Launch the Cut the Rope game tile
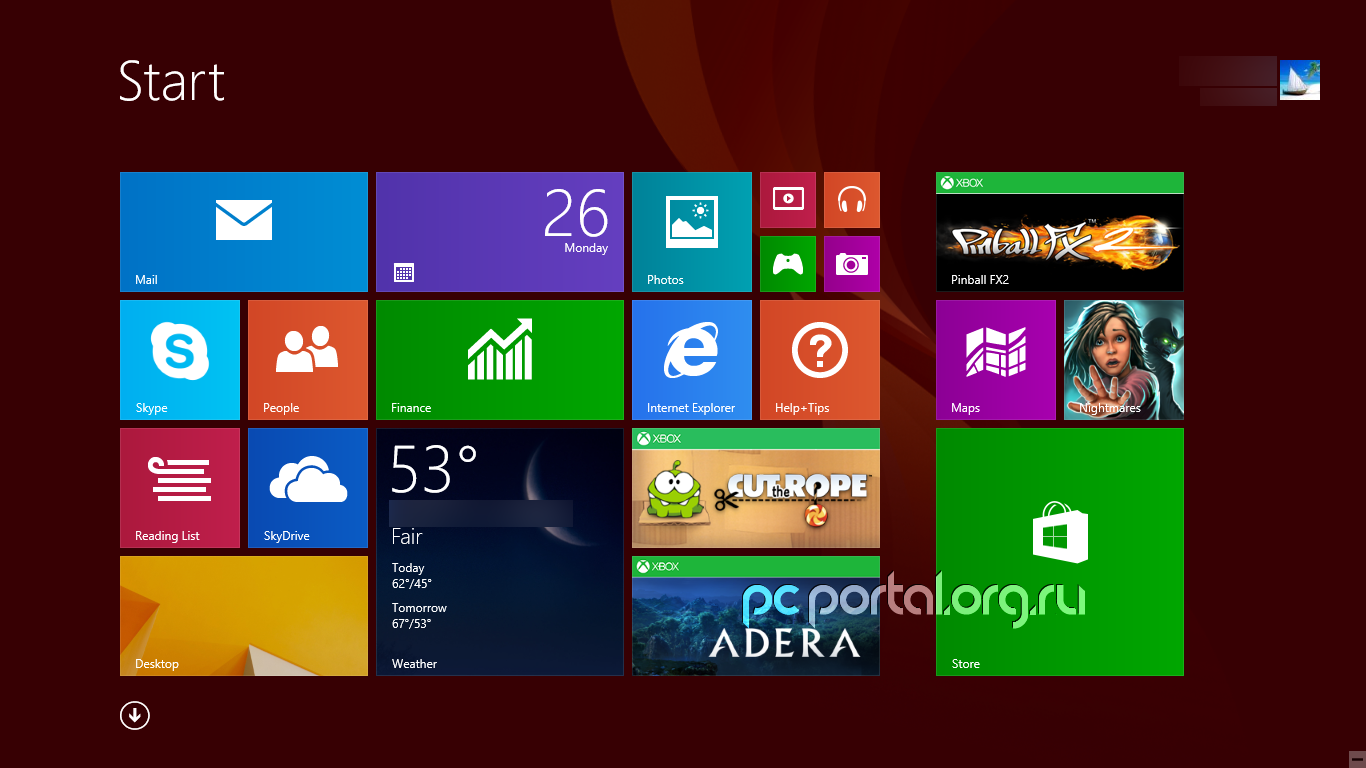The width and height of the screenshot is (1366, 768). point(756,488)
